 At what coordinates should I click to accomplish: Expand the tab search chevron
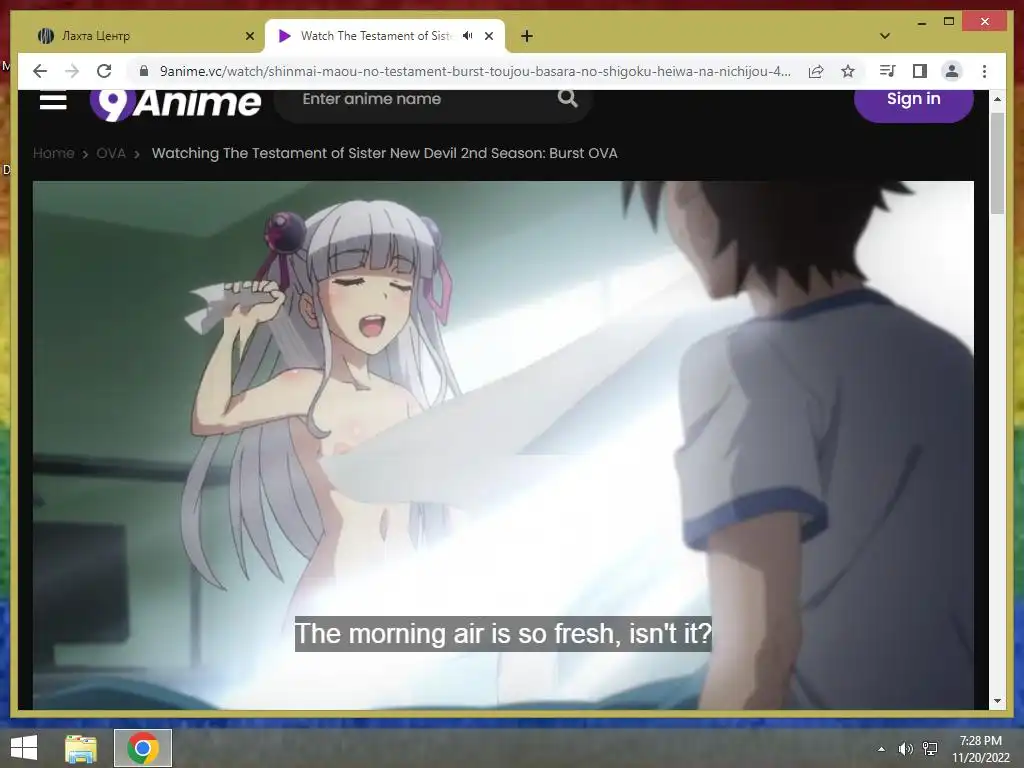tap(885, 36)
